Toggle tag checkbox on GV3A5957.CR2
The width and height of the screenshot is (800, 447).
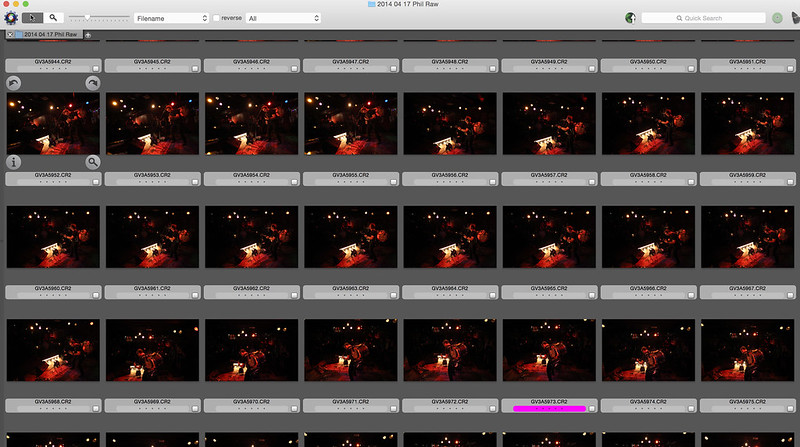click(591, 182)
